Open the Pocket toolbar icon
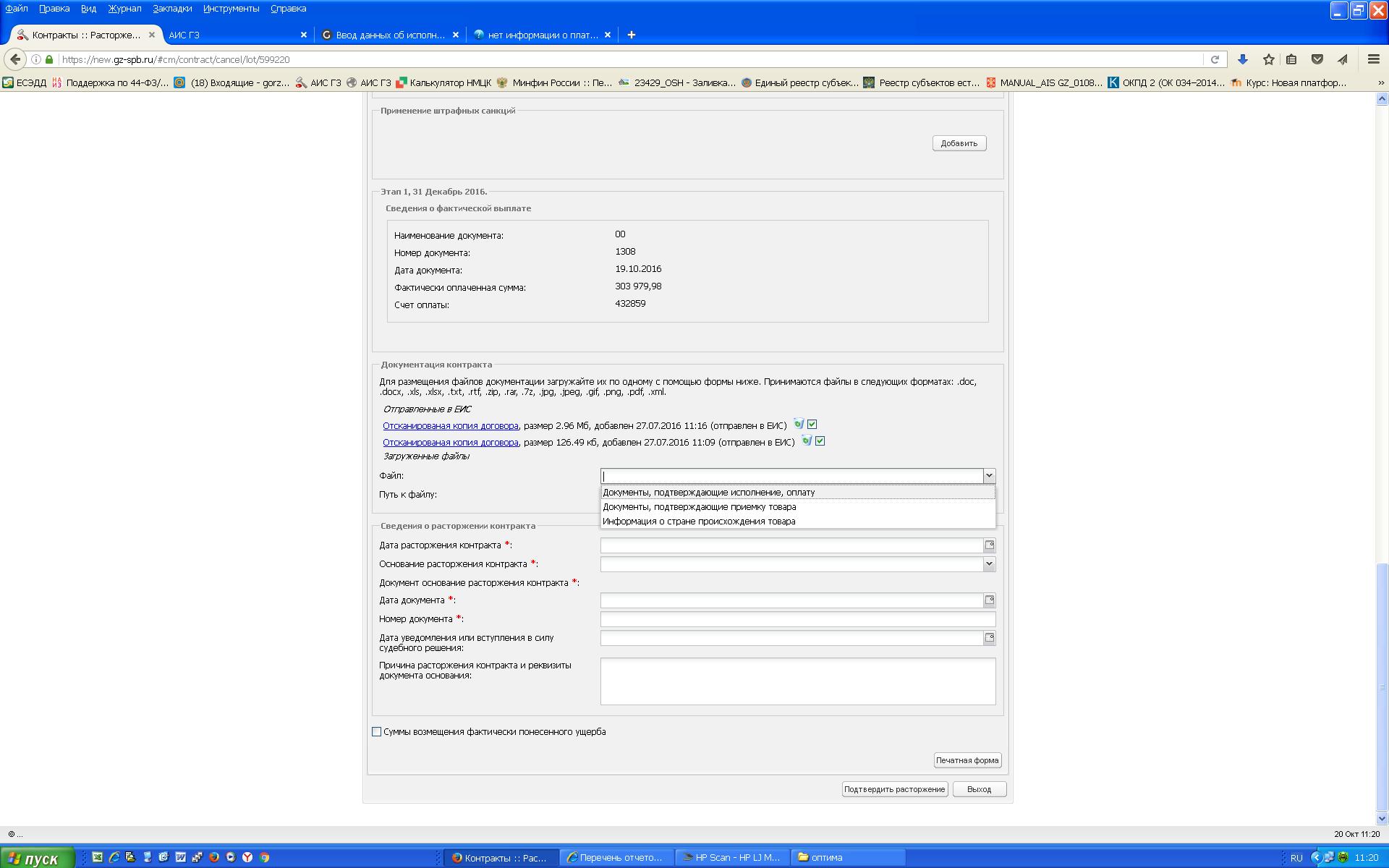The height and width of the screenshot is (868, 1389). click(x=1317, y=59)
